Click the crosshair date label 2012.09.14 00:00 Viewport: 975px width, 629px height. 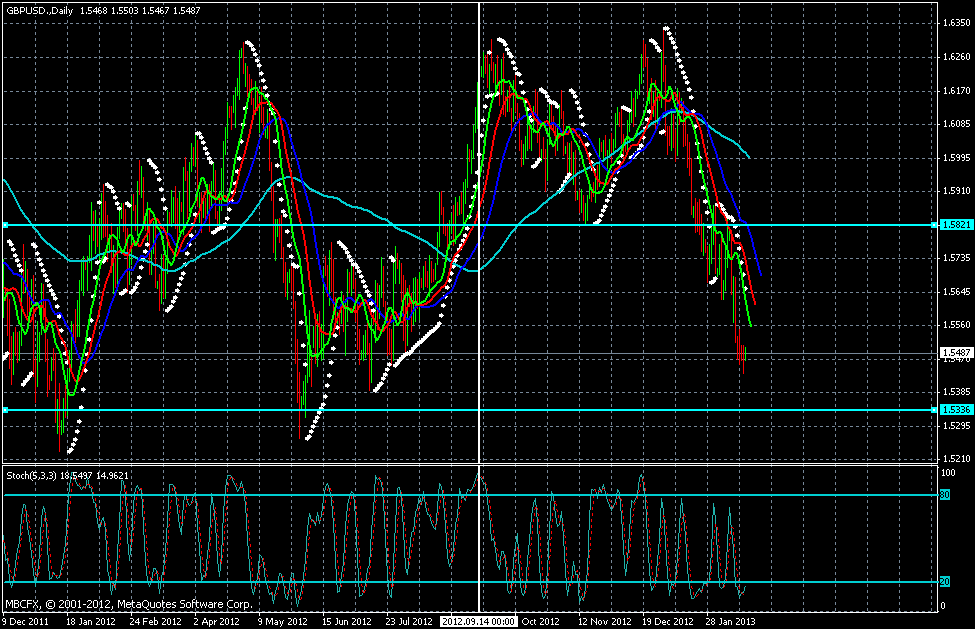point(479,621)
